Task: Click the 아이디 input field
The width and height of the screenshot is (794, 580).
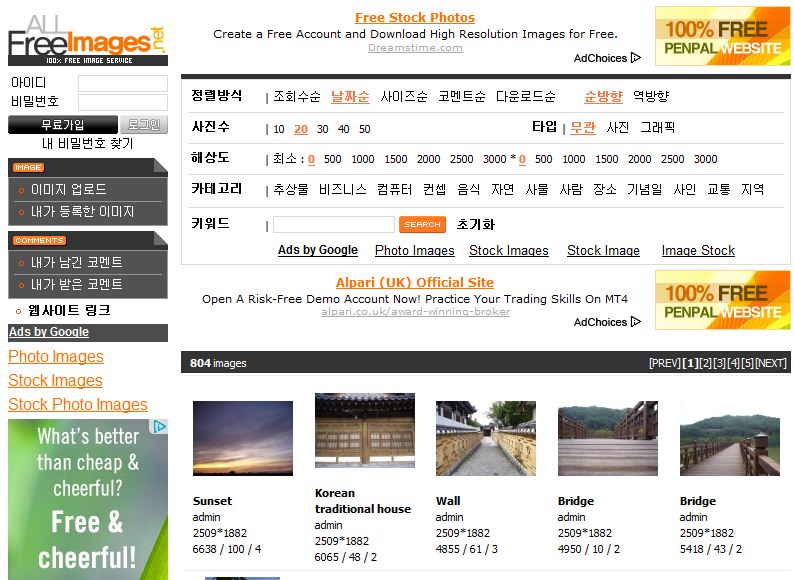Action: (122, 83)
